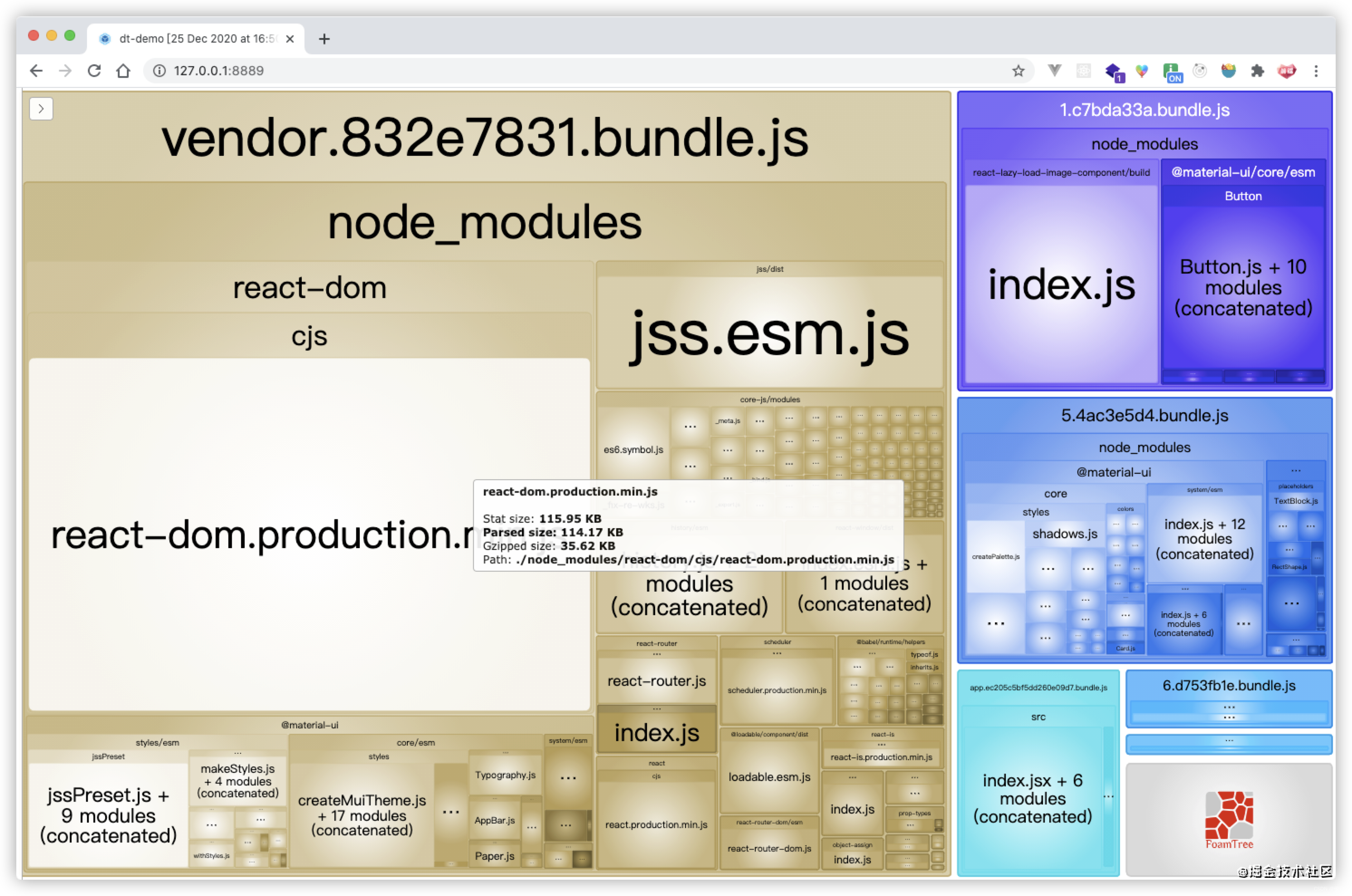
Task: Select Button.js + 10 modules tile
Action: tap(1243, 288)
